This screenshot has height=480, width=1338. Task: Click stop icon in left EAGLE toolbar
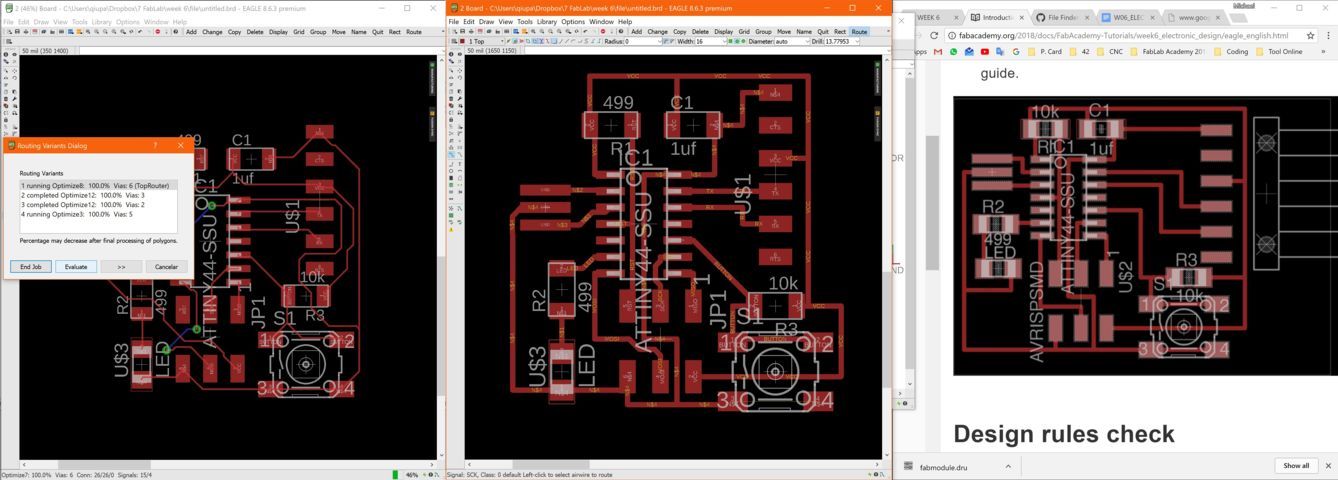point(158,32)
